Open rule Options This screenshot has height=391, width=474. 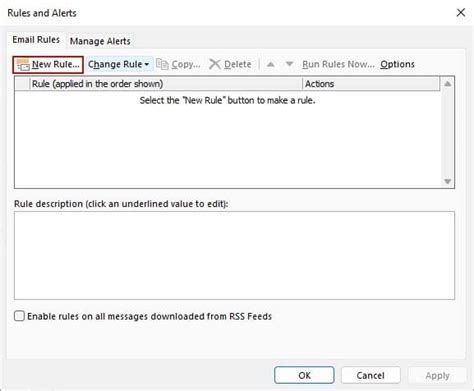[397, 64]
